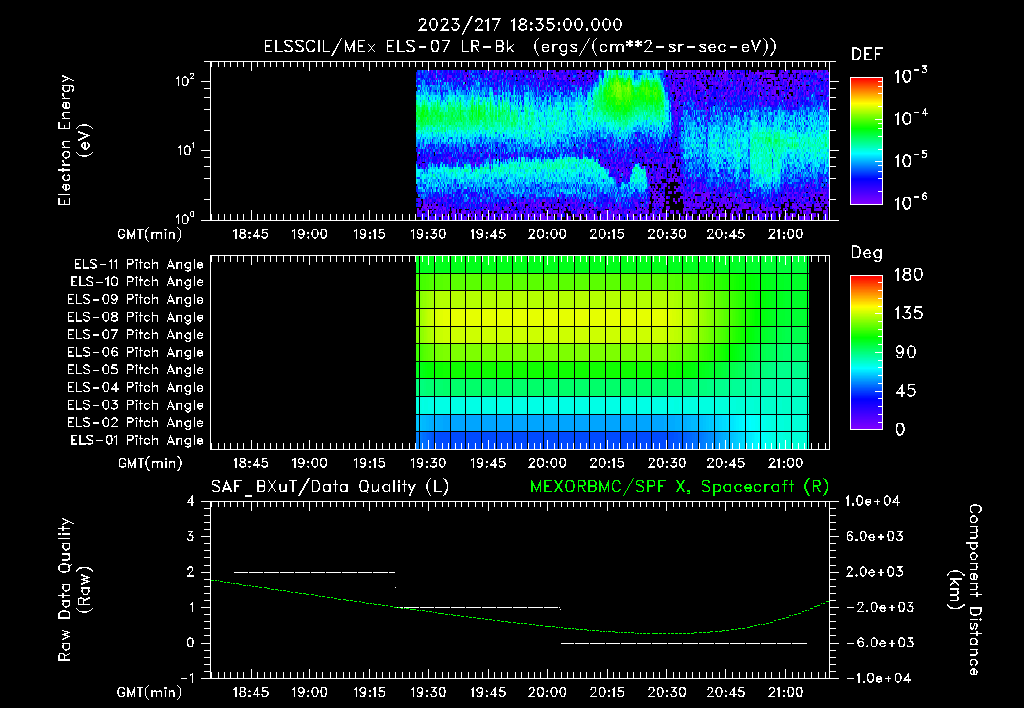This screenshot has height=708, width=1024.
Task: Click the timestamp title 2023/217 18:35:00.000
Action: coord(520,25)
